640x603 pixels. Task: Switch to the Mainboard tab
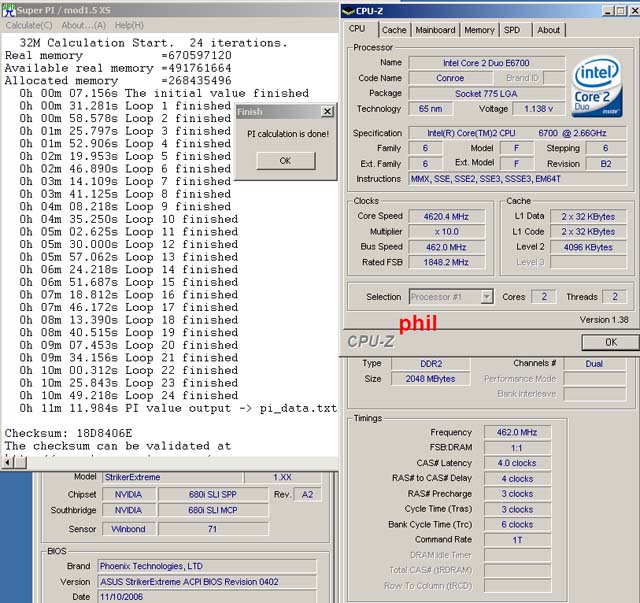coord(435,30)
